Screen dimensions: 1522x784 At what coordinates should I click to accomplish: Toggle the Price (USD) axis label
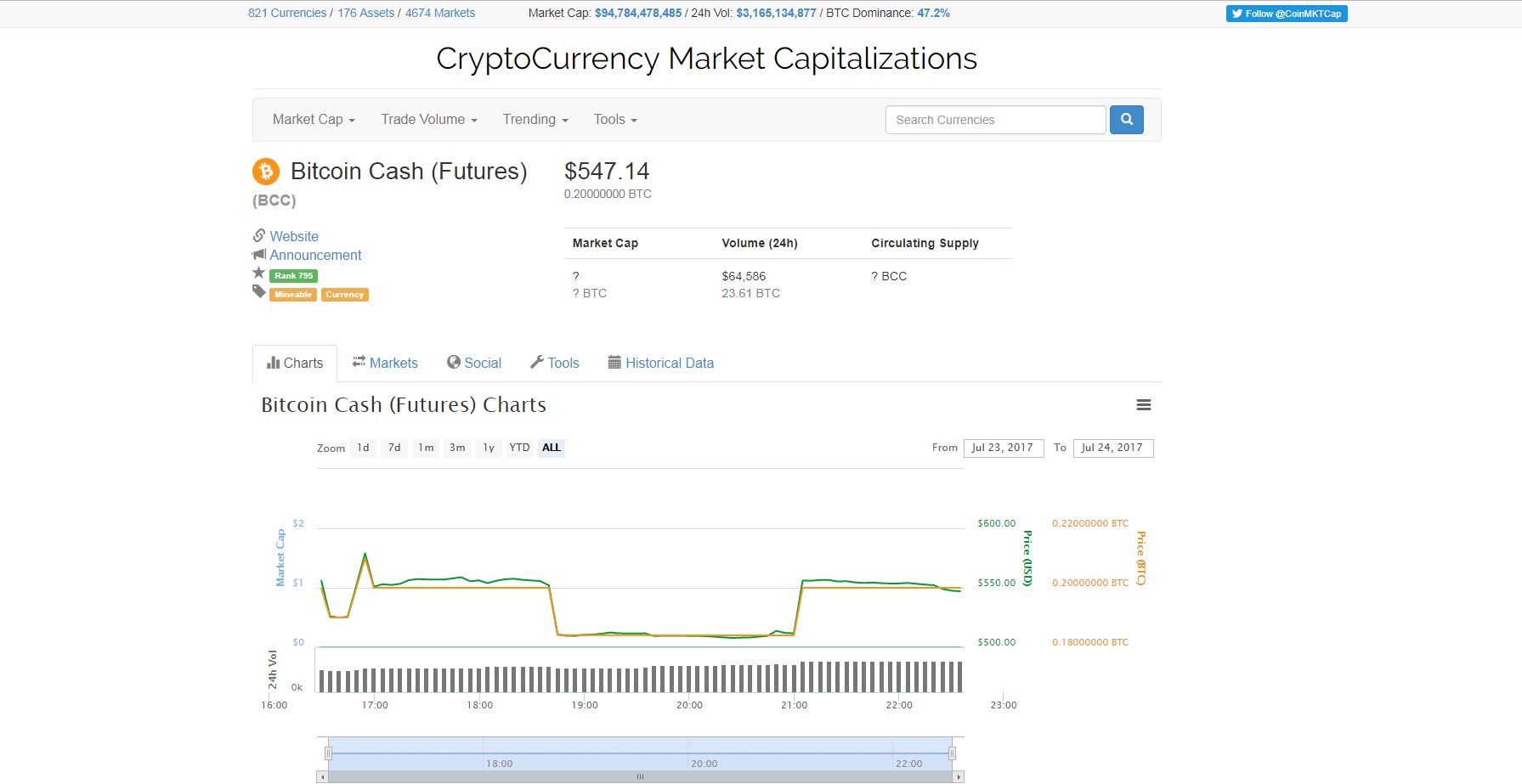(x=1027, y=558)
